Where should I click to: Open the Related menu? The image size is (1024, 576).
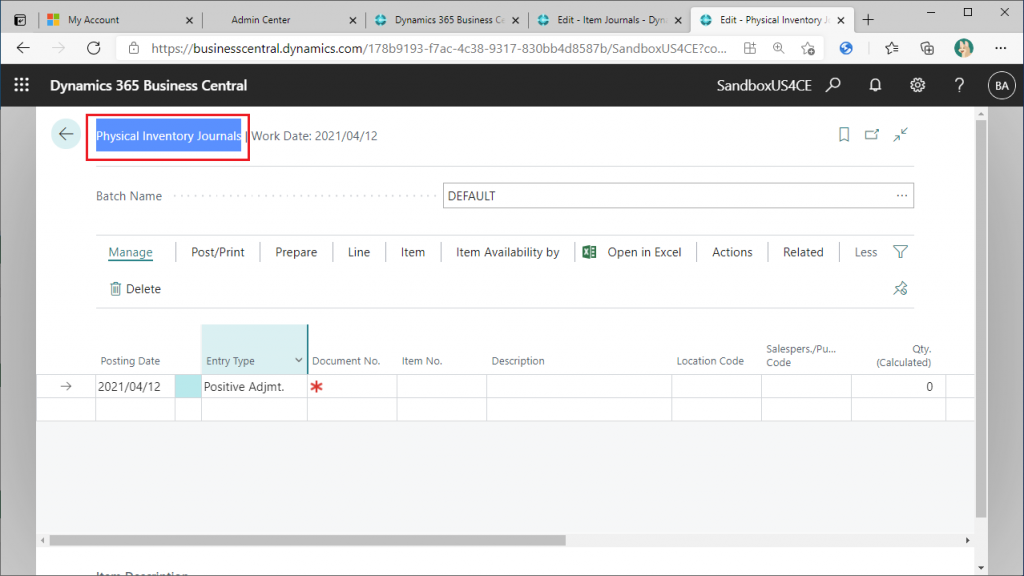point(803,252)
